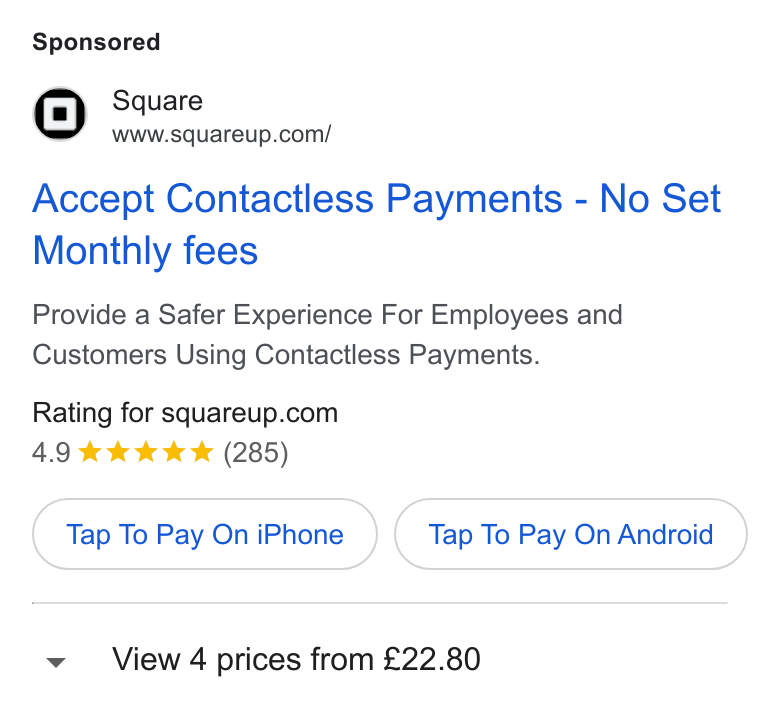Expand 'View 4 prices from £22.80'
This screenshot has height=720, width=760.
[296, 659]
